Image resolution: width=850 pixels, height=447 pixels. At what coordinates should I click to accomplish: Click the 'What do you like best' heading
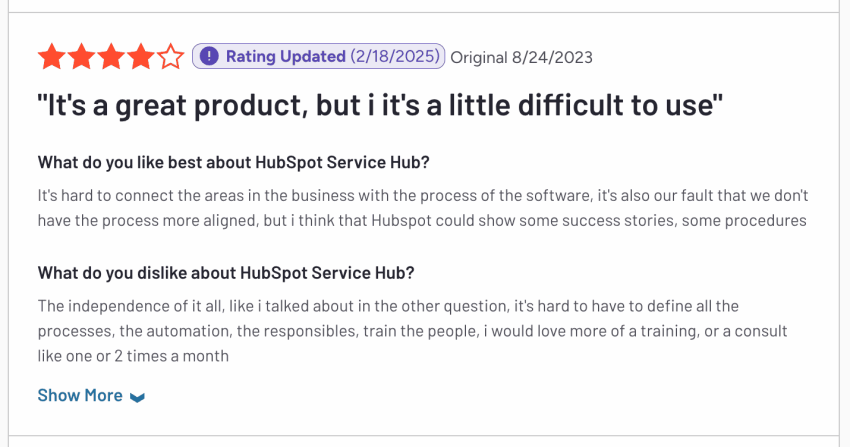234,162
